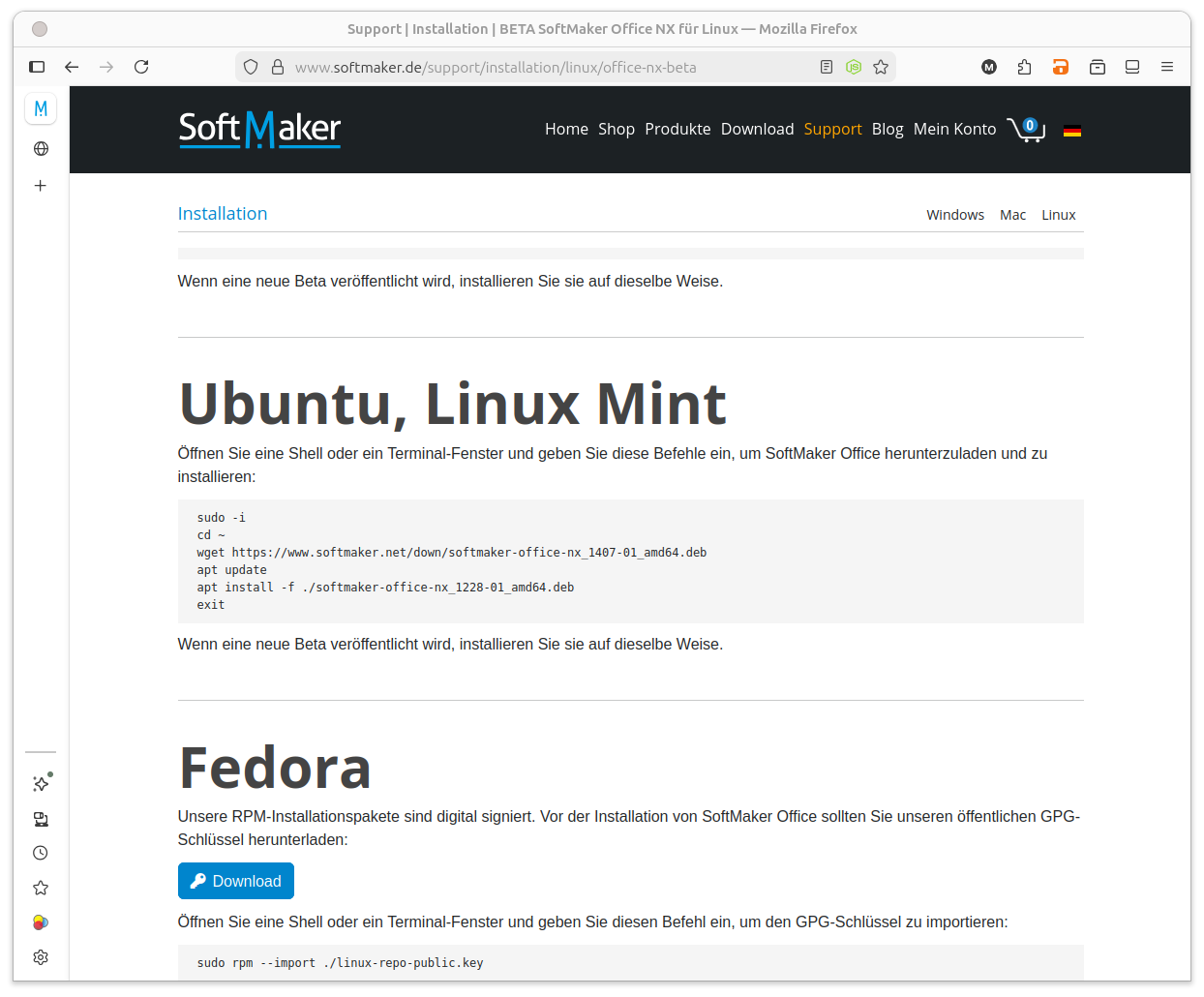The image size is (1204, 997).
Task: Go back to previous page
Action: coord(72,67)
